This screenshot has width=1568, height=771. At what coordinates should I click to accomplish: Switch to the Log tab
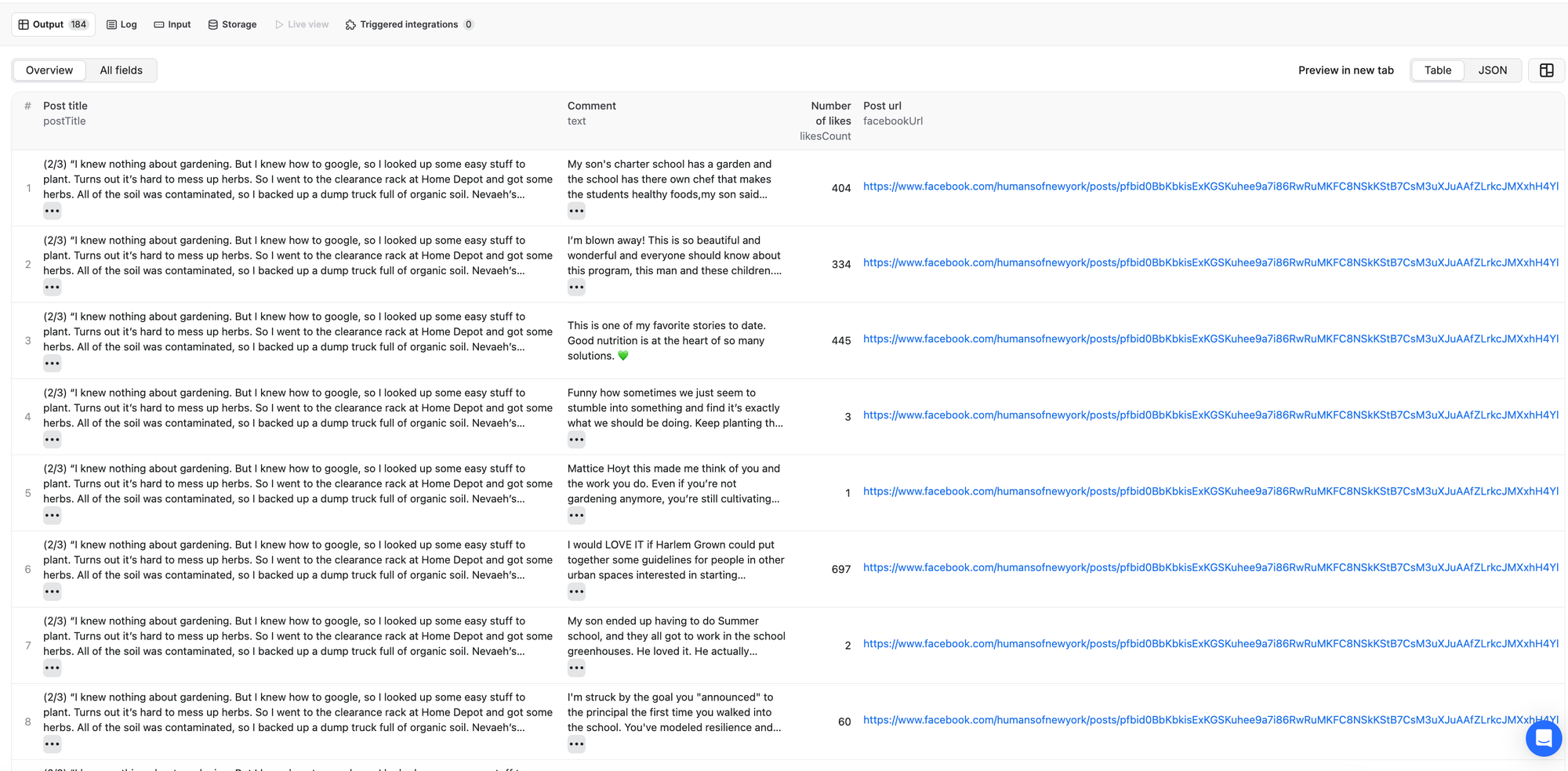(122, 24)
